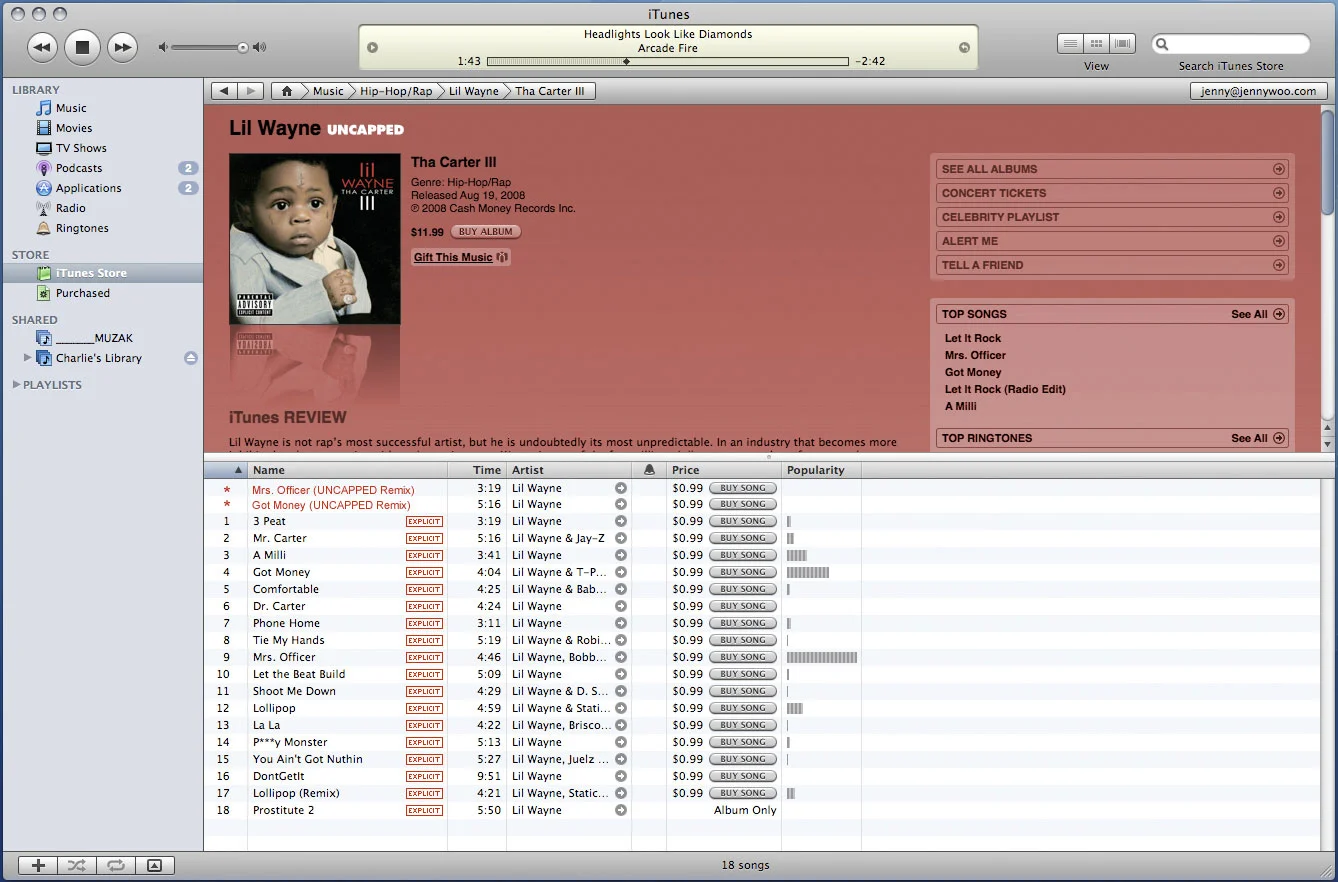Open Let It Rock (Radio Edit) top song
Screen dimensions: 1338x882
click(x=1005, y=389)
